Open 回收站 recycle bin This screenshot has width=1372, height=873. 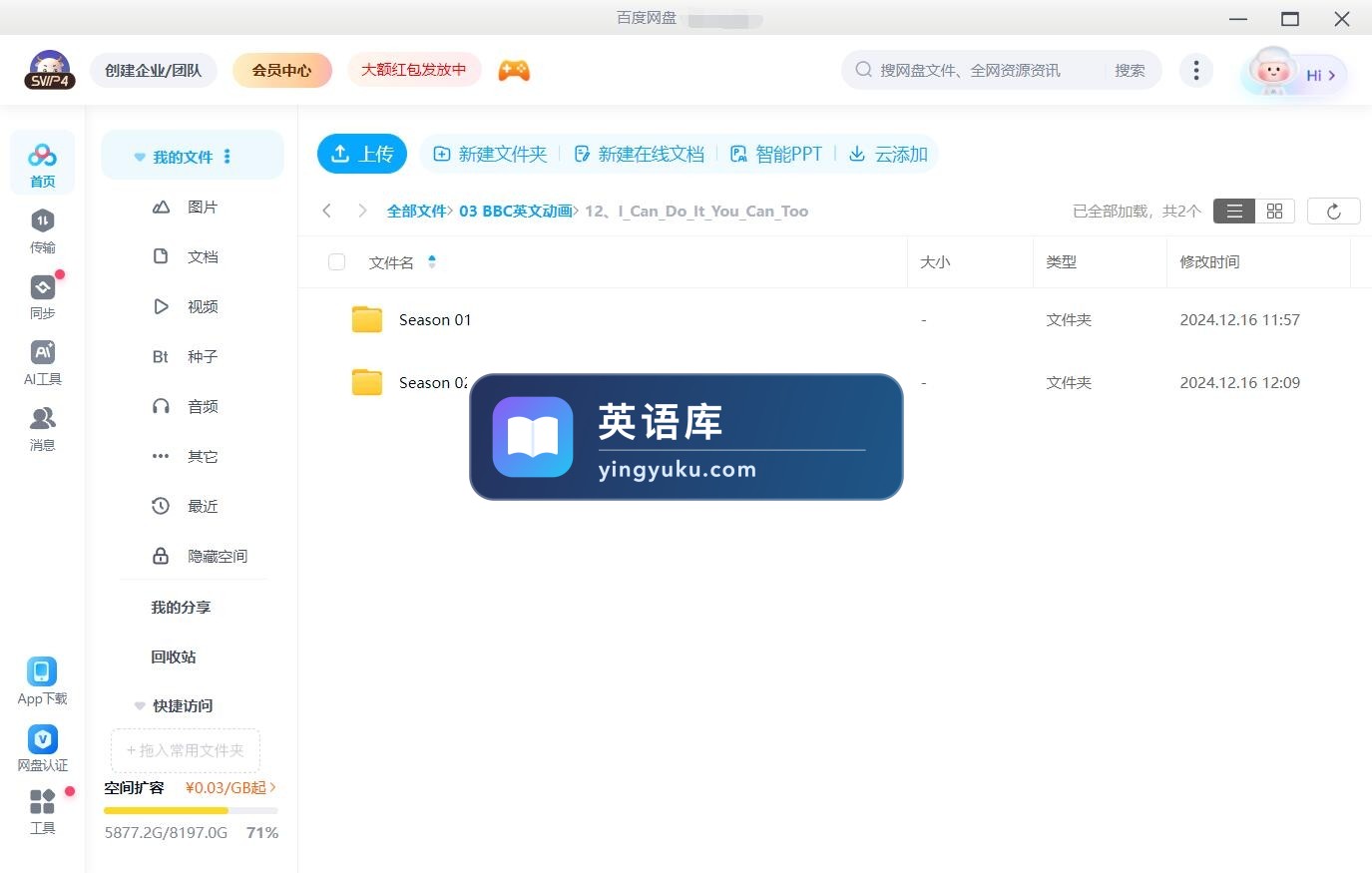tap(174, 656)
